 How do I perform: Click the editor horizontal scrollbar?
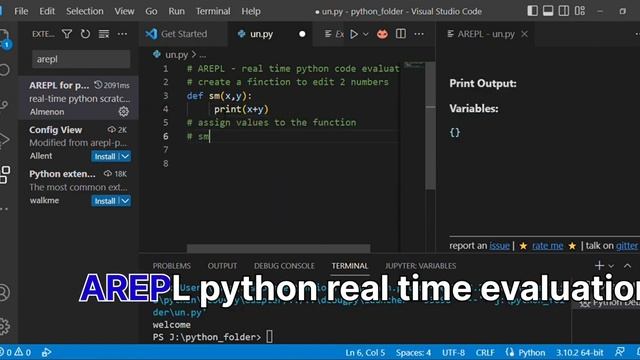click(279, 249)
